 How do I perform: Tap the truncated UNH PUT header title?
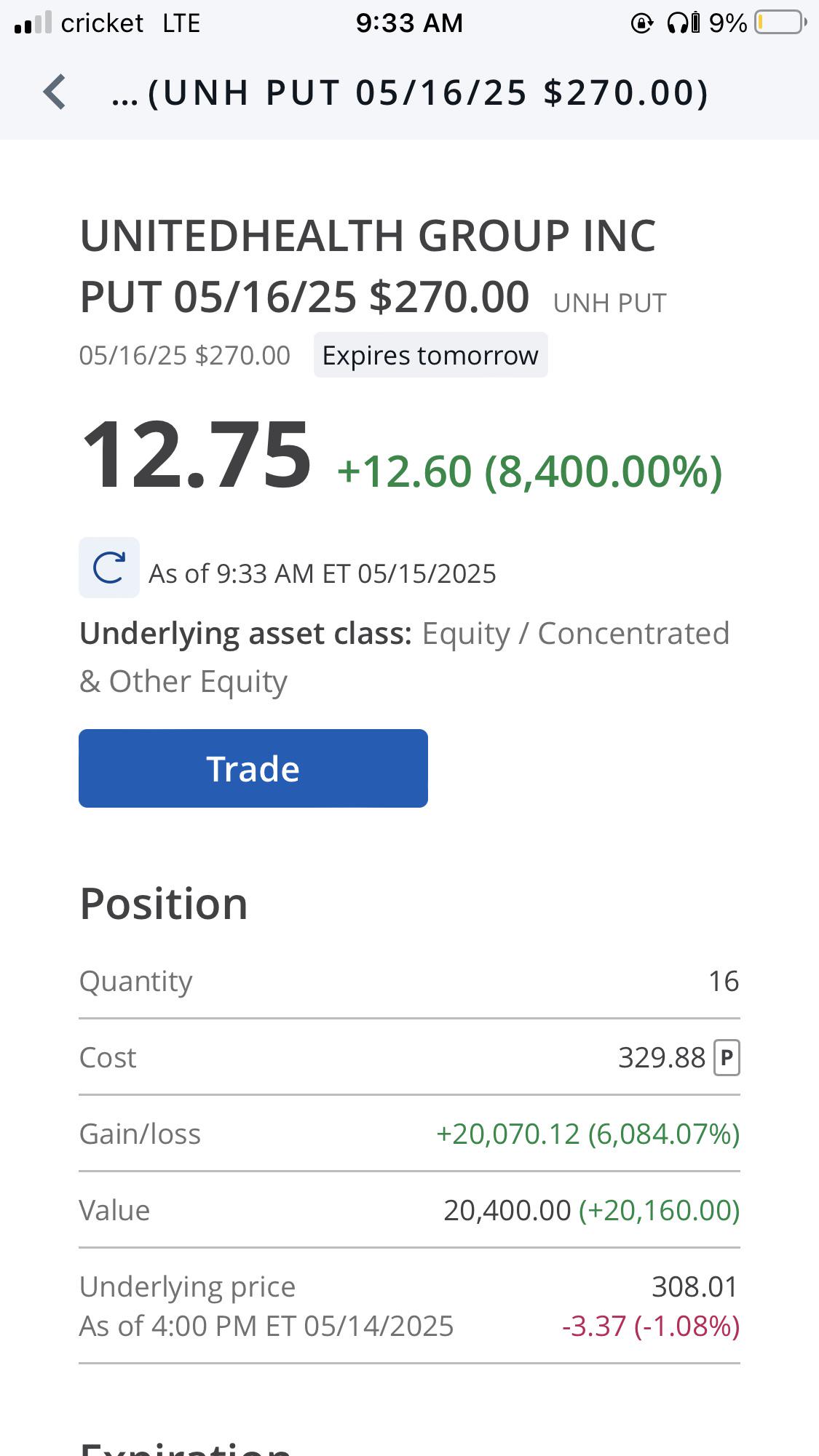410,93
